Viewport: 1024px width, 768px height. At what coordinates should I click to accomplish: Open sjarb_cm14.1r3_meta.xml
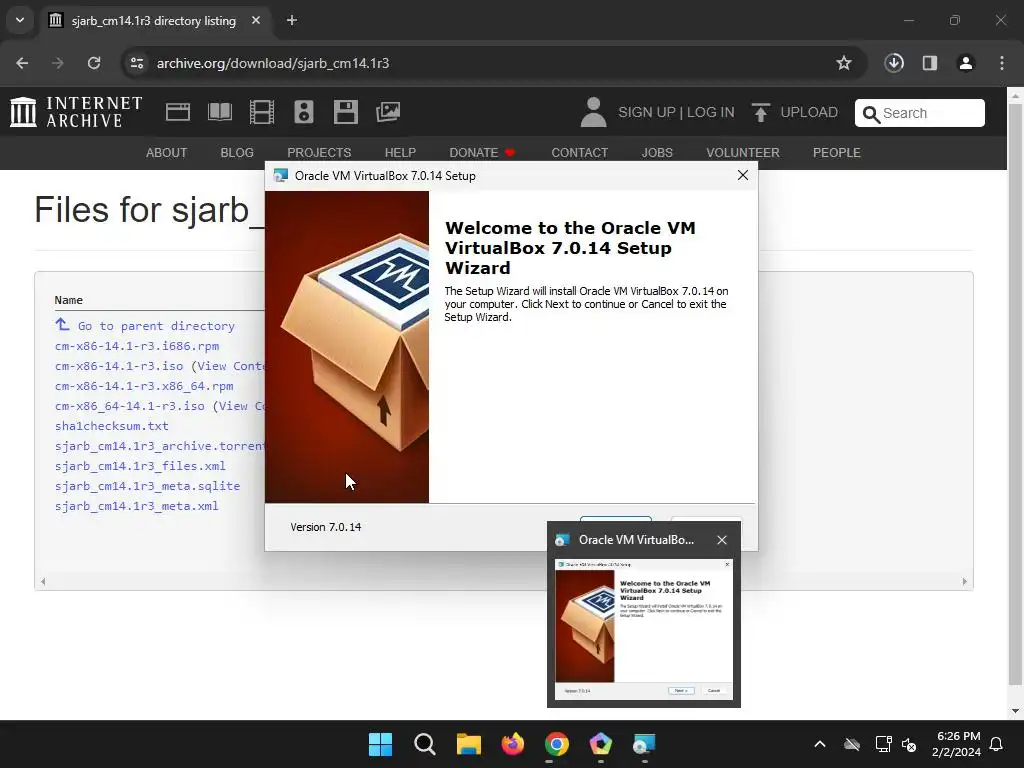[136, 506]
